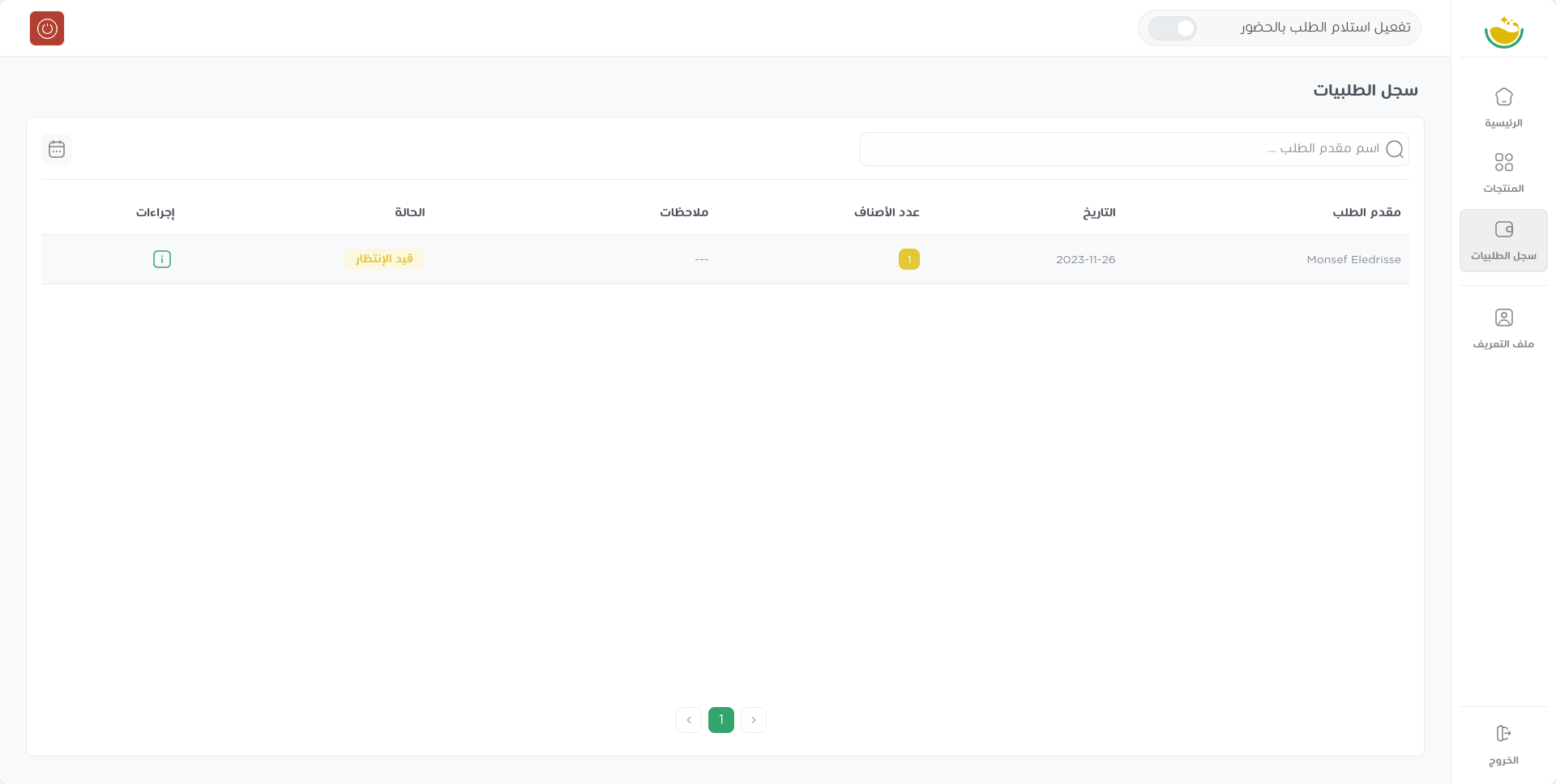The image size is (1556, 784).
Task: Click the yellow item count badge 1
Action: click(909, 259)
